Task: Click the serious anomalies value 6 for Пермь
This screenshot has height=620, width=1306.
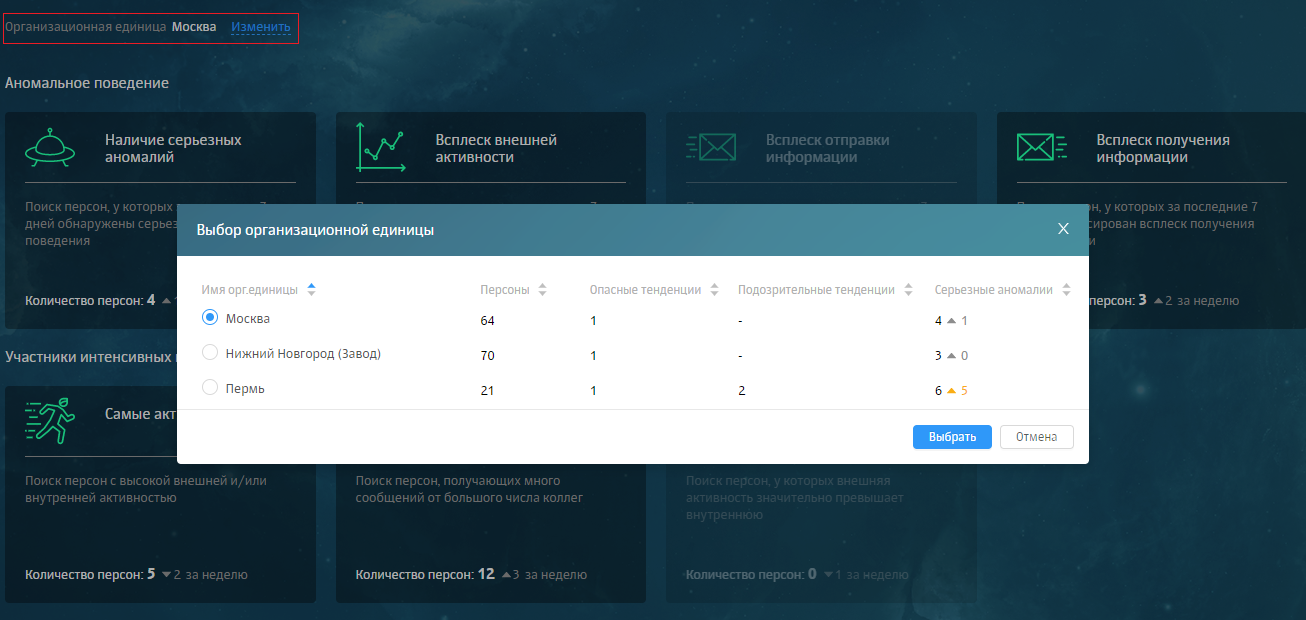Action: [x=939, y=391]
